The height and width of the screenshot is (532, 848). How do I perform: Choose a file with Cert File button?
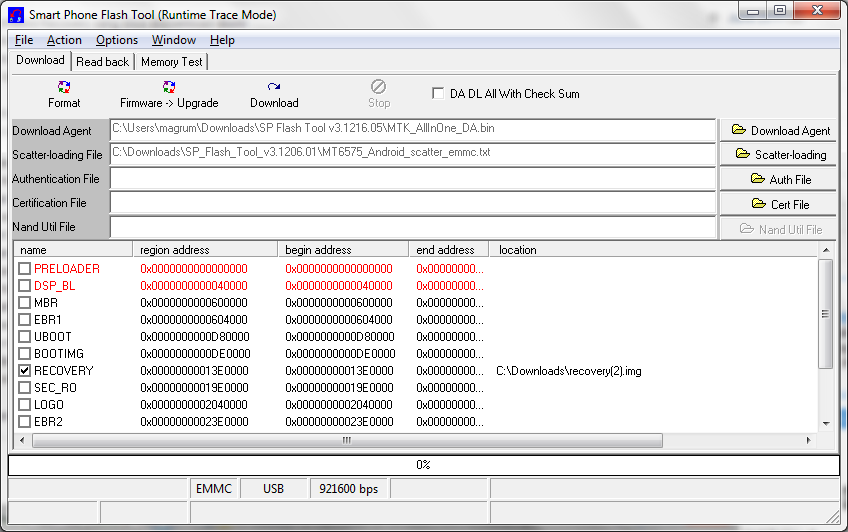tap(781, 204)
